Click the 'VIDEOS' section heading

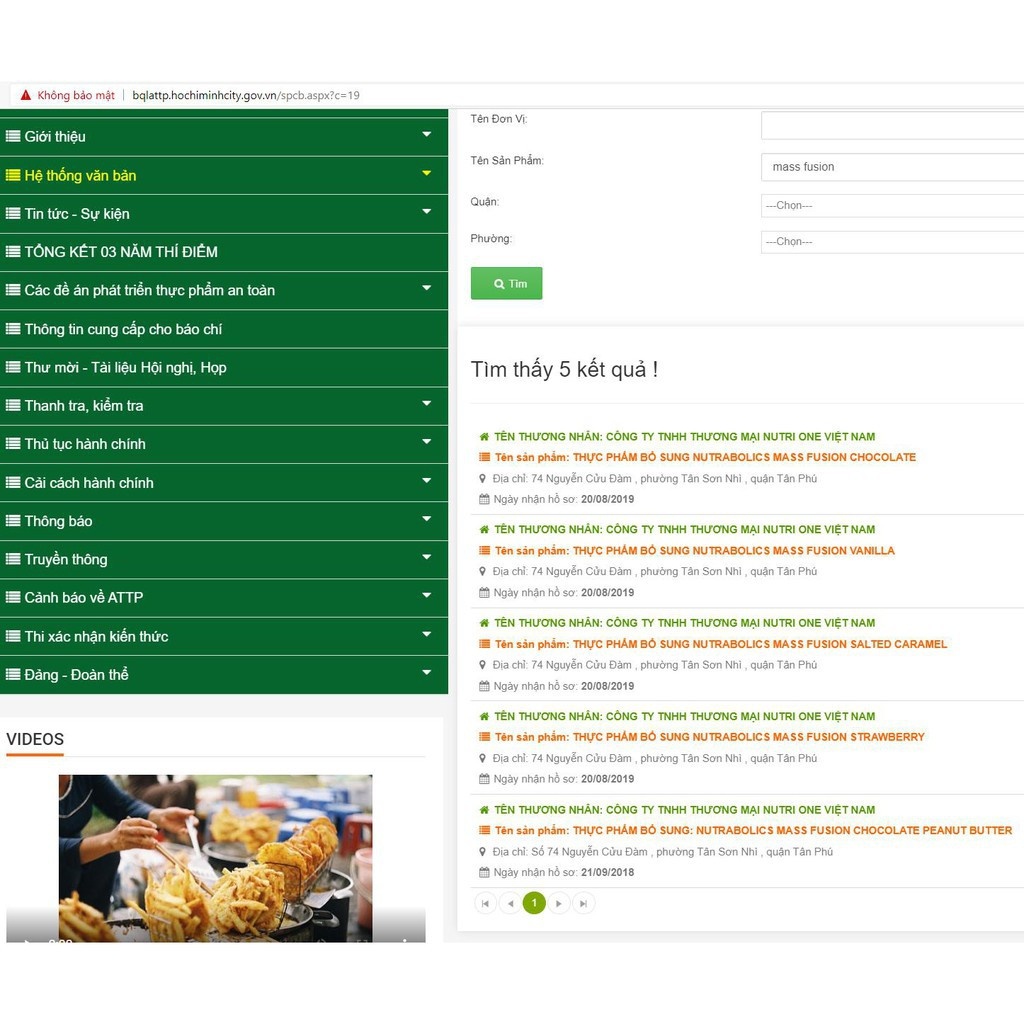[x=35, y=739]
